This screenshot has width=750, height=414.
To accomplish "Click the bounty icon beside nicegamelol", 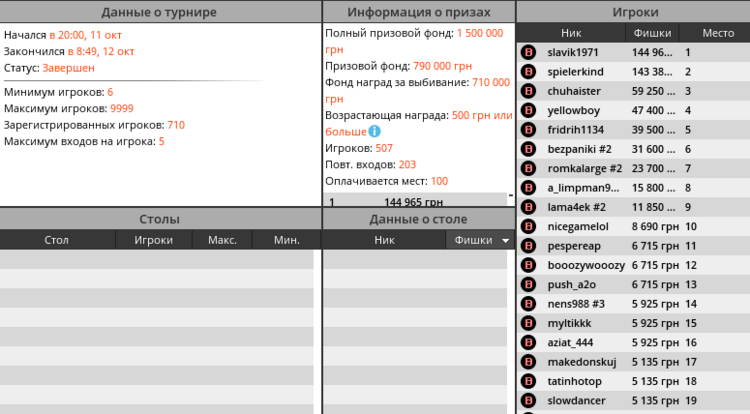I will coord(529,227).
